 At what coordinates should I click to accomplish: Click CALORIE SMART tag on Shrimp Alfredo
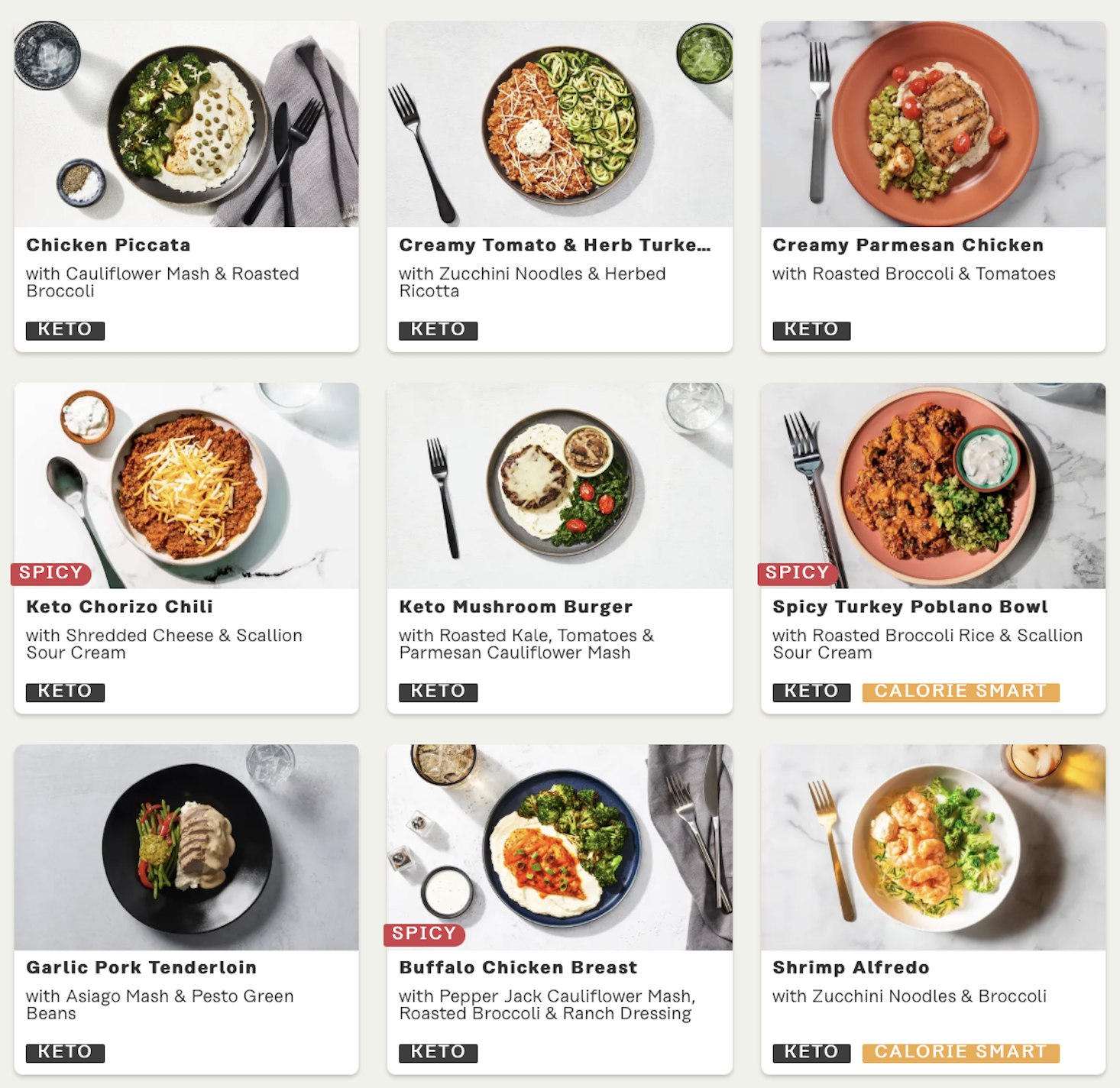(x=960, y=1053)
